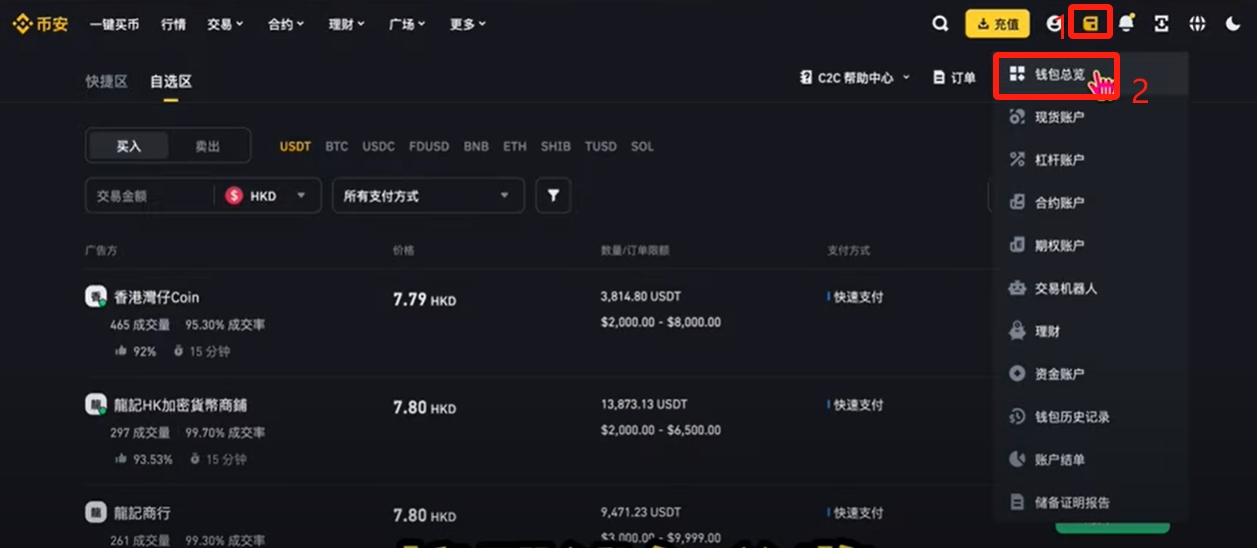The image size is (1257, 548).
Task: Open the notifications bell
Action: click(1127, 24)
